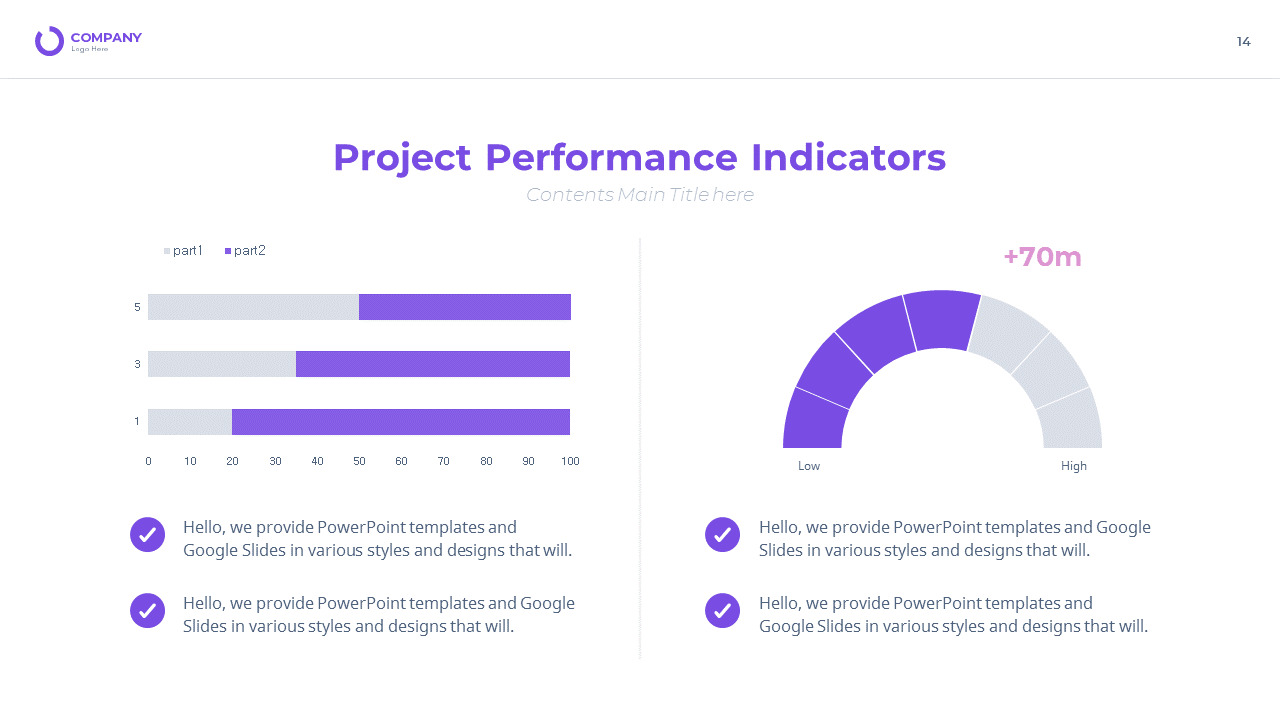1280x720 pixels.
Task: Click the top checkmark icon in the right column
Action: 722,535
